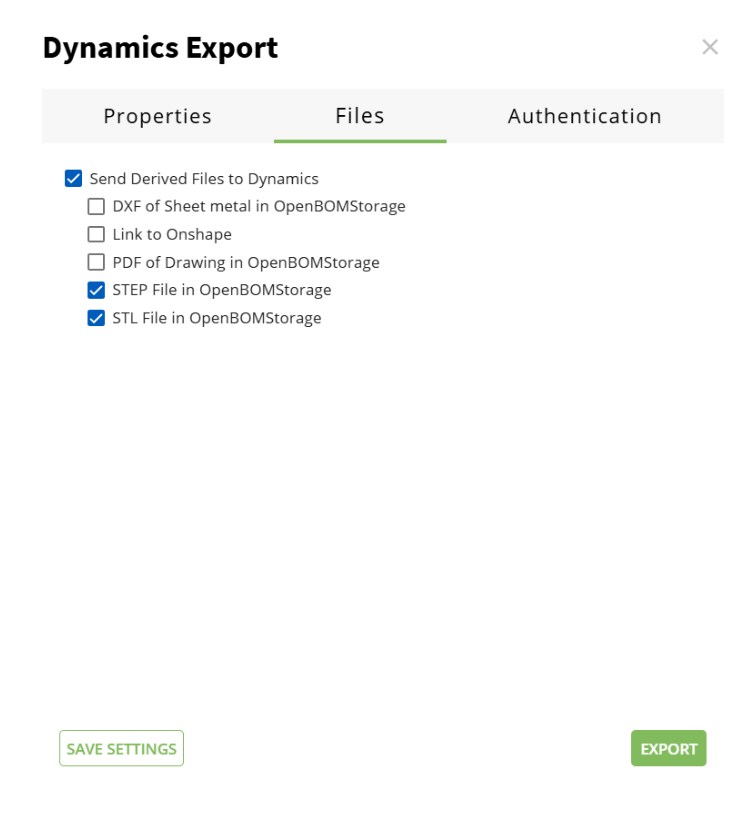Click the 'Send Derived Files to Dynamics' label
Screen dimensions: 753x817
[x=204, y=179]
